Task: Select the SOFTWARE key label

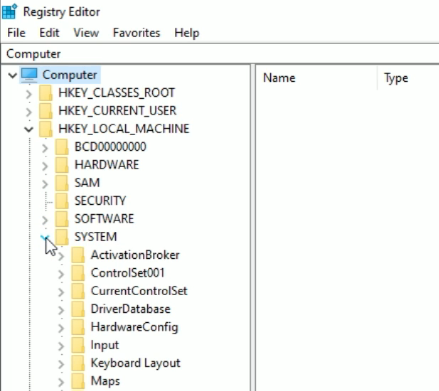Action: tap(104, 219)
